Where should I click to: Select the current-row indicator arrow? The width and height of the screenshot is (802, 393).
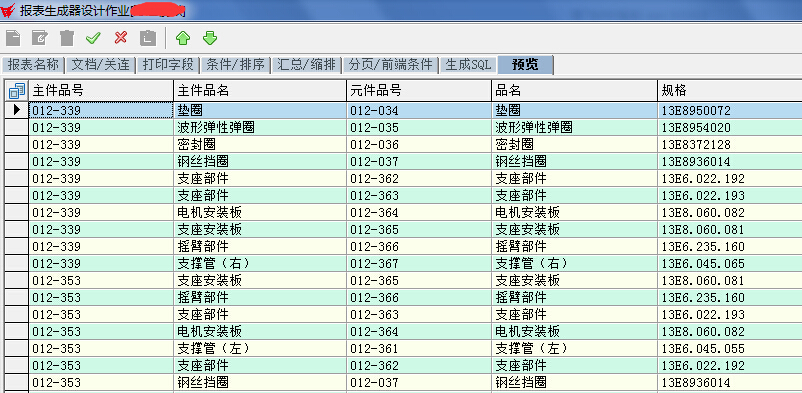[x=17, y=110]
